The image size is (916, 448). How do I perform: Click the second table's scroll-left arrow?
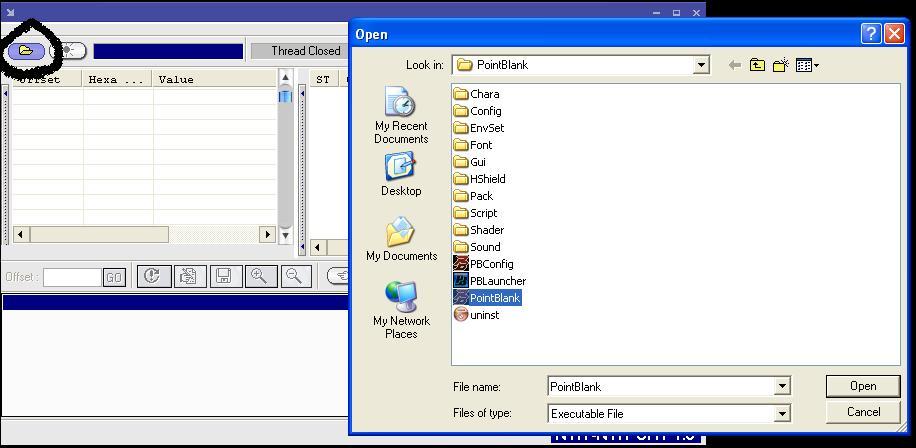click(x=317, y=248)
